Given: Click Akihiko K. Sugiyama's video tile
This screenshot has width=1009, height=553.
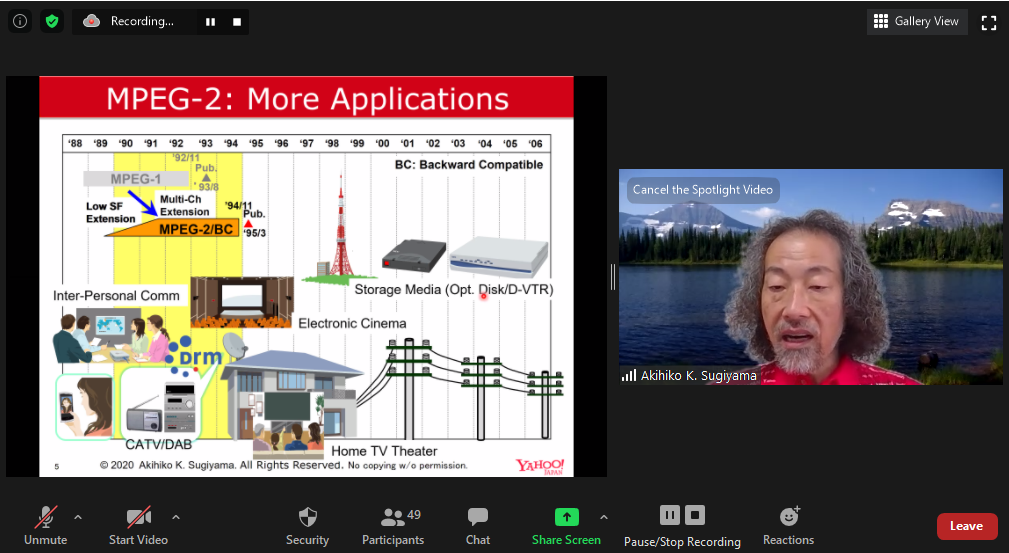Looking at the screenshot, I should (x=811, y=277).
